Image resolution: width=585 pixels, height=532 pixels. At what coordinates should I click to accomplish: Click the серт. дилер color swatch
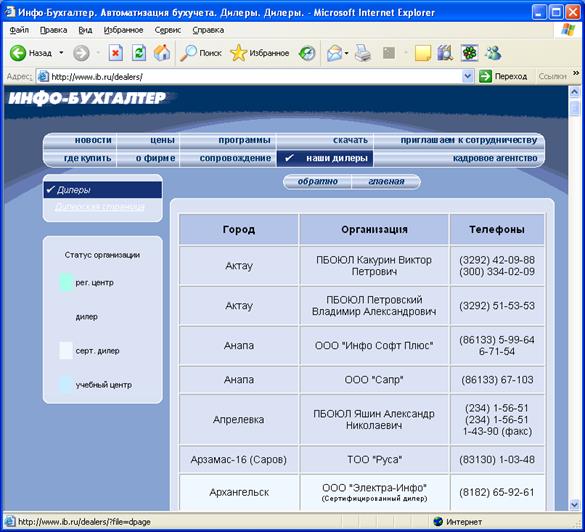pos(66,350)
